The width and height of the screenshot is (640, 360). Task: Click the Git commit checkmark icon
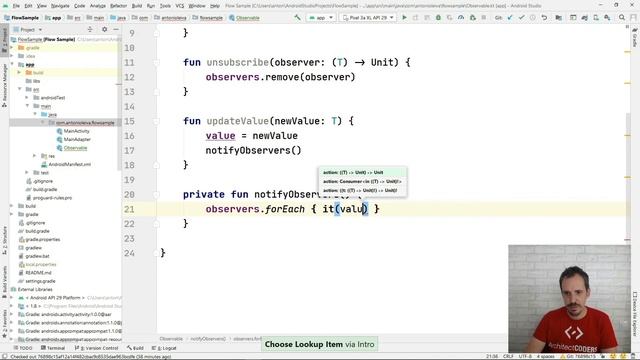[x=521, y=18]
